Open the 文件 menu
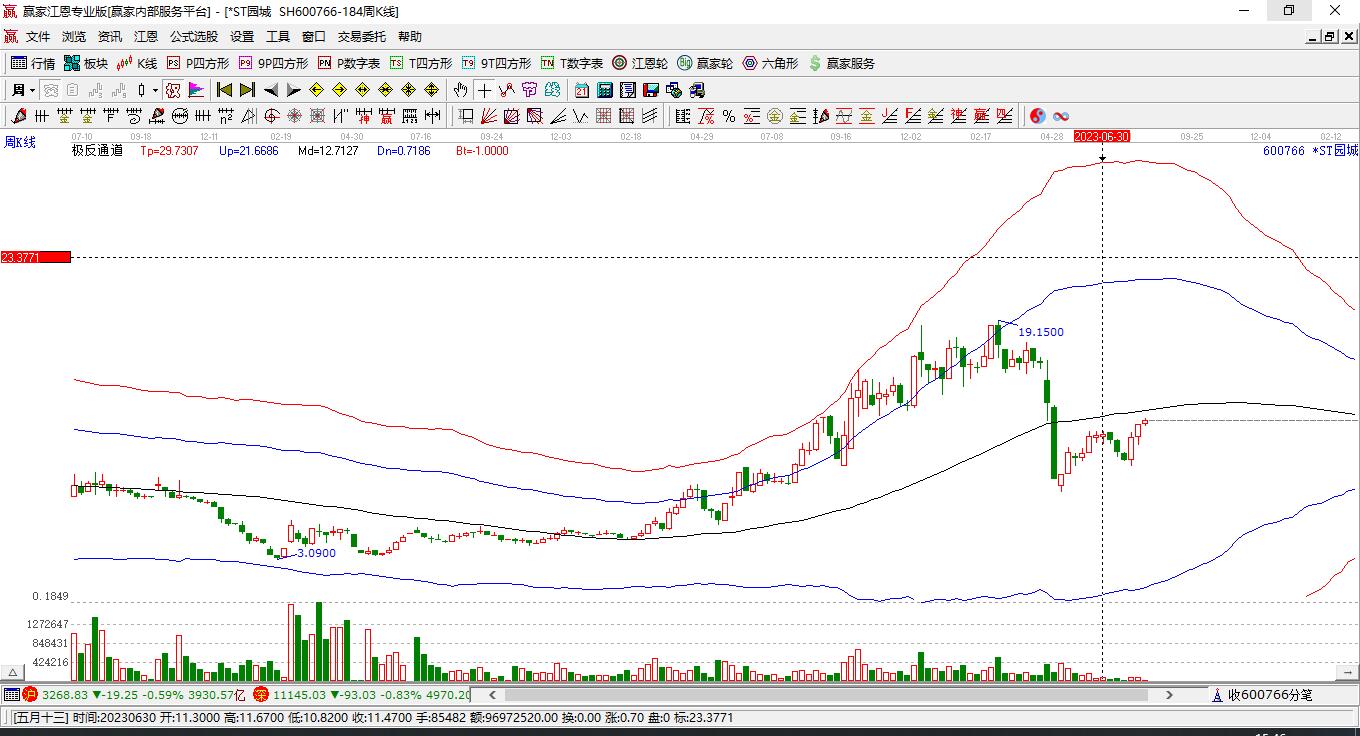Screen dimensions: 1360x736 pyautogui.click(x=38, y=37)
